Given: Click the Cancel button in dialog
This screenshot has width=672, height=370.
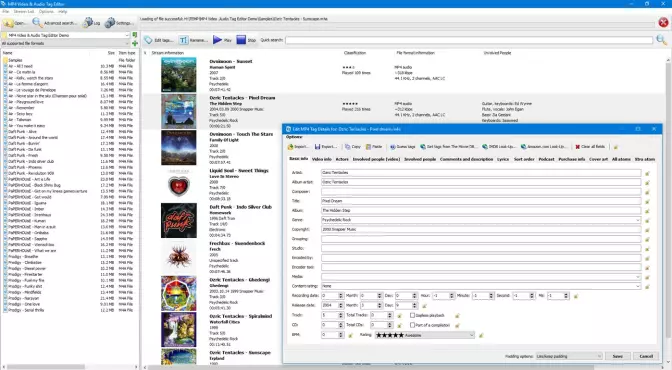Looking at the screenshot, I should [646, 356].
